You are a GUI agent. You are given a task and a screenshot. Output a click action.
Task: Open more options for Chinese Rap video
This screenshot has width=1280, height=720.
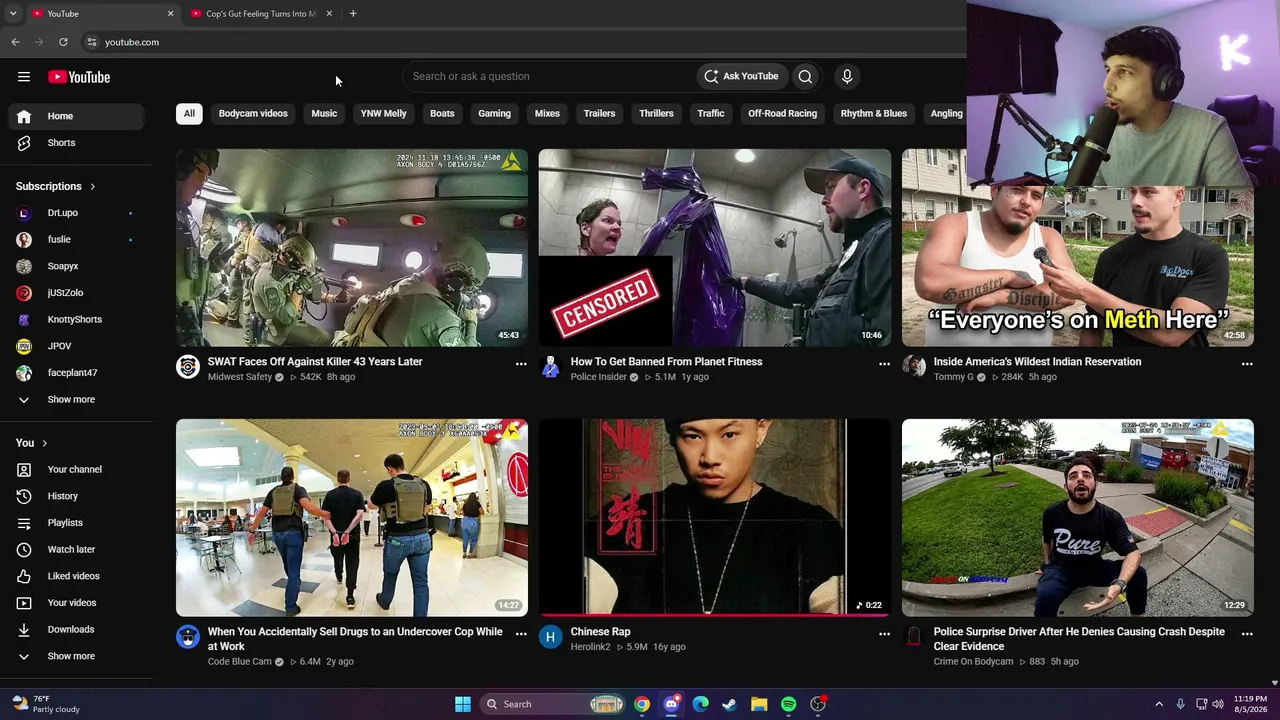click(884, 634)
